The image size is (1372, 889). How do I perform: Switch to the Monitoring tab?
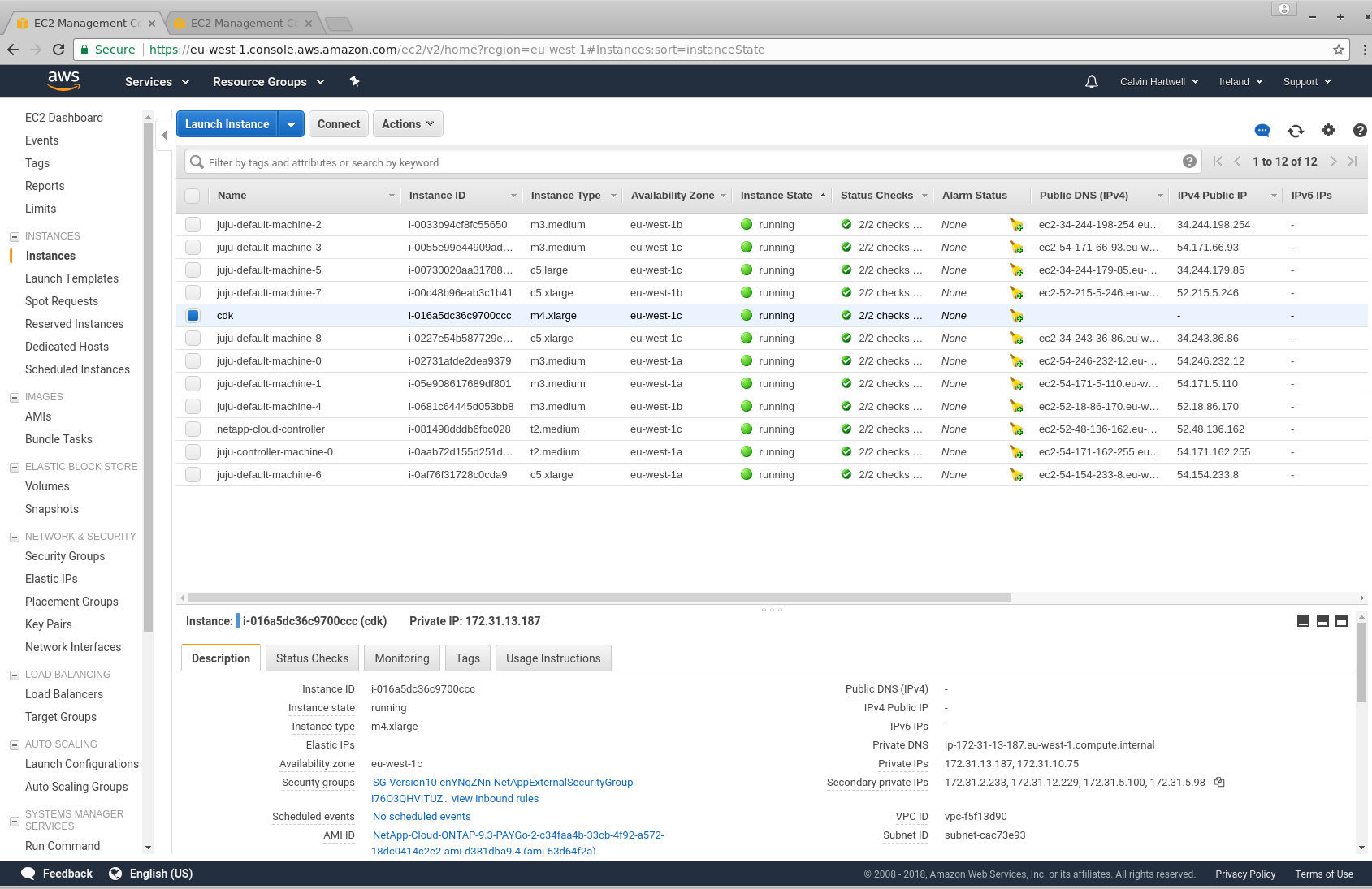[x=402, y=658]
